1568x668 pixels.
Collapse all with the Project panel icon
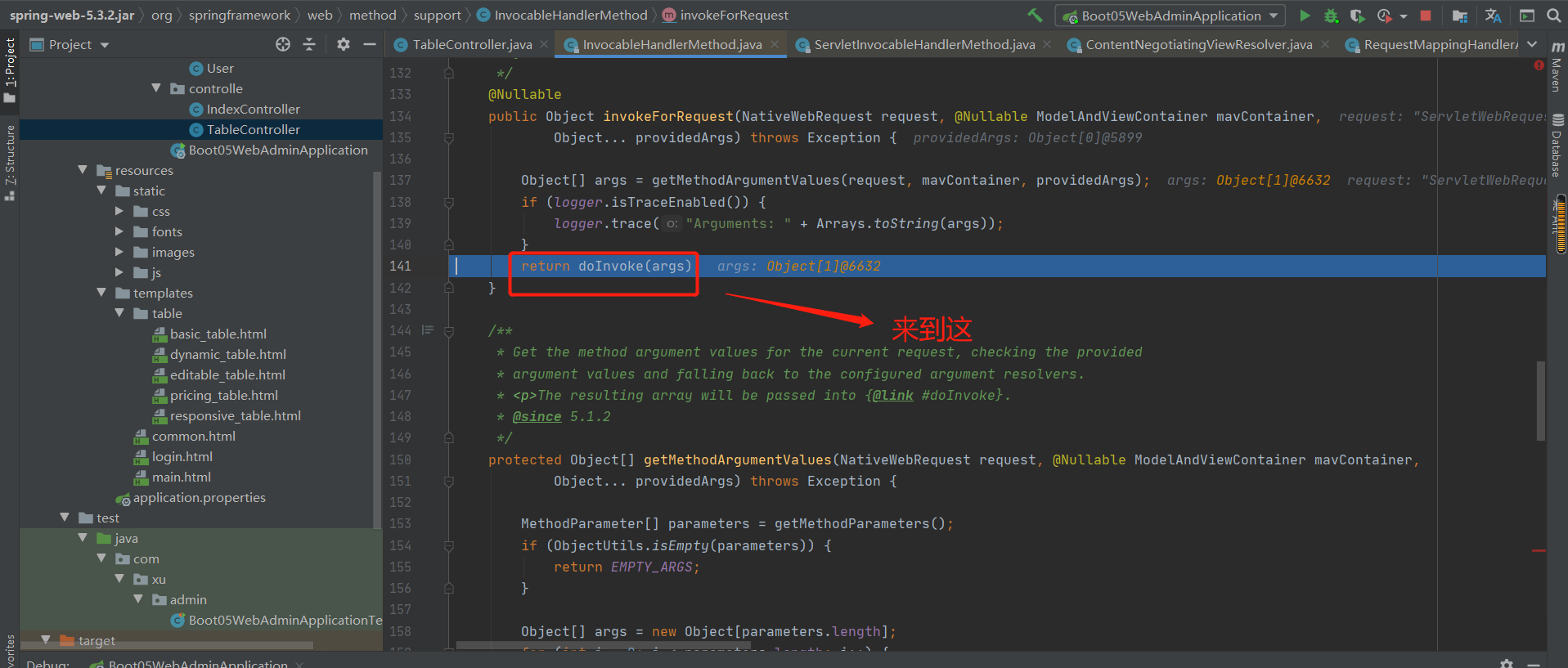click(309, 44)
